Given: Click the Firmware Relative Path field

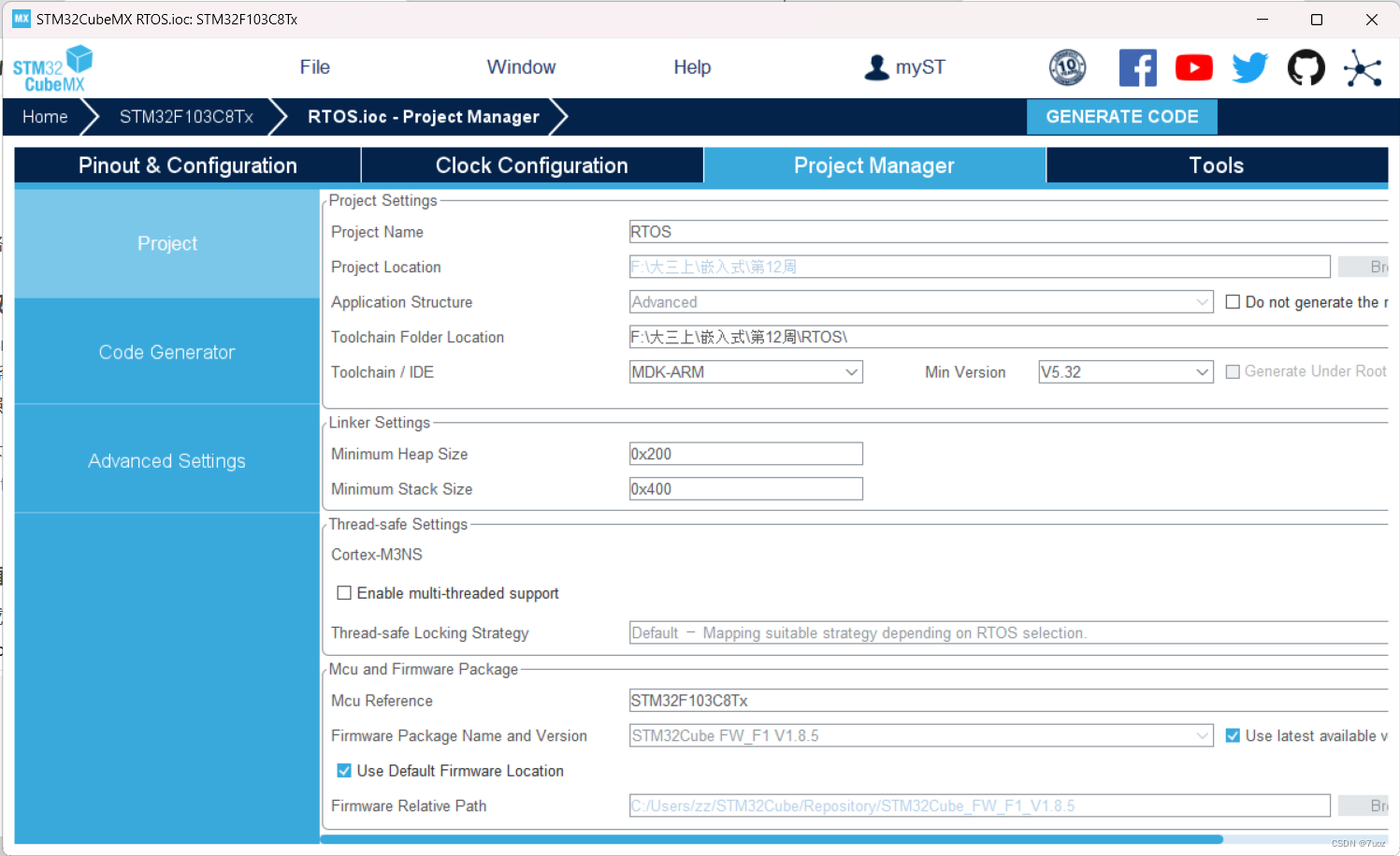Looking at the screenshot, I should click(979, 805).
